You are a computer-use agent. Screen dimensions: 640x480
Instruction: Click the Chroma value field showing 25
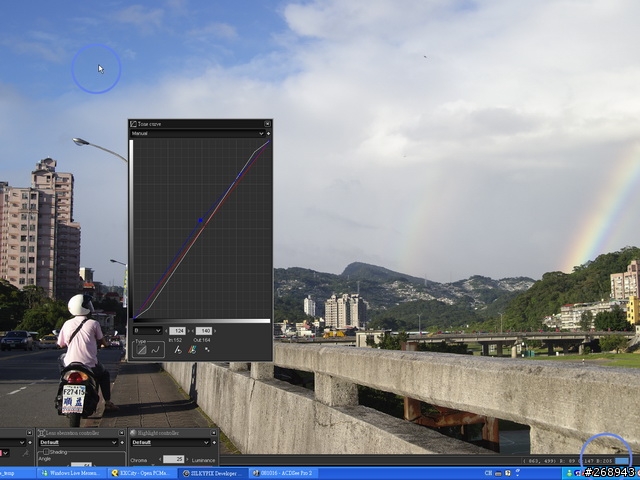click(x=173, y=460)
